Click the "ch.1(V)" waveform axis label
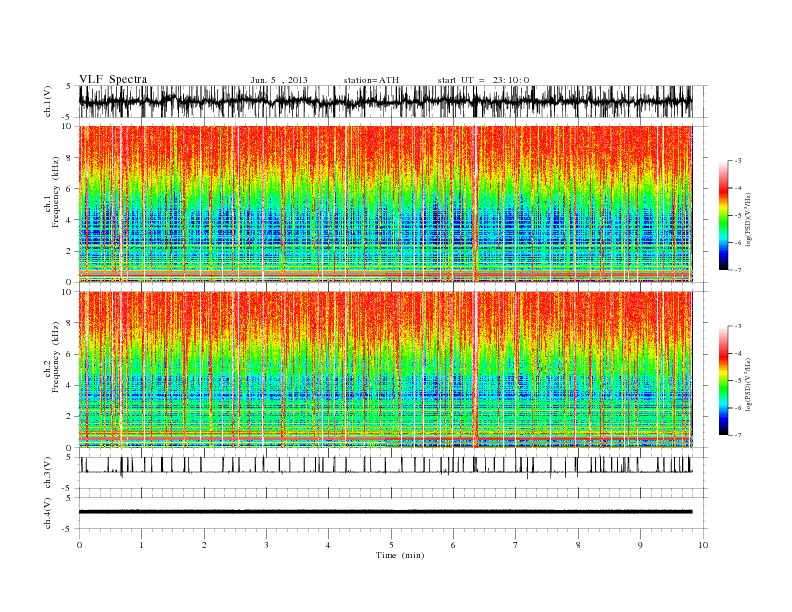 (x=48, y=101)
